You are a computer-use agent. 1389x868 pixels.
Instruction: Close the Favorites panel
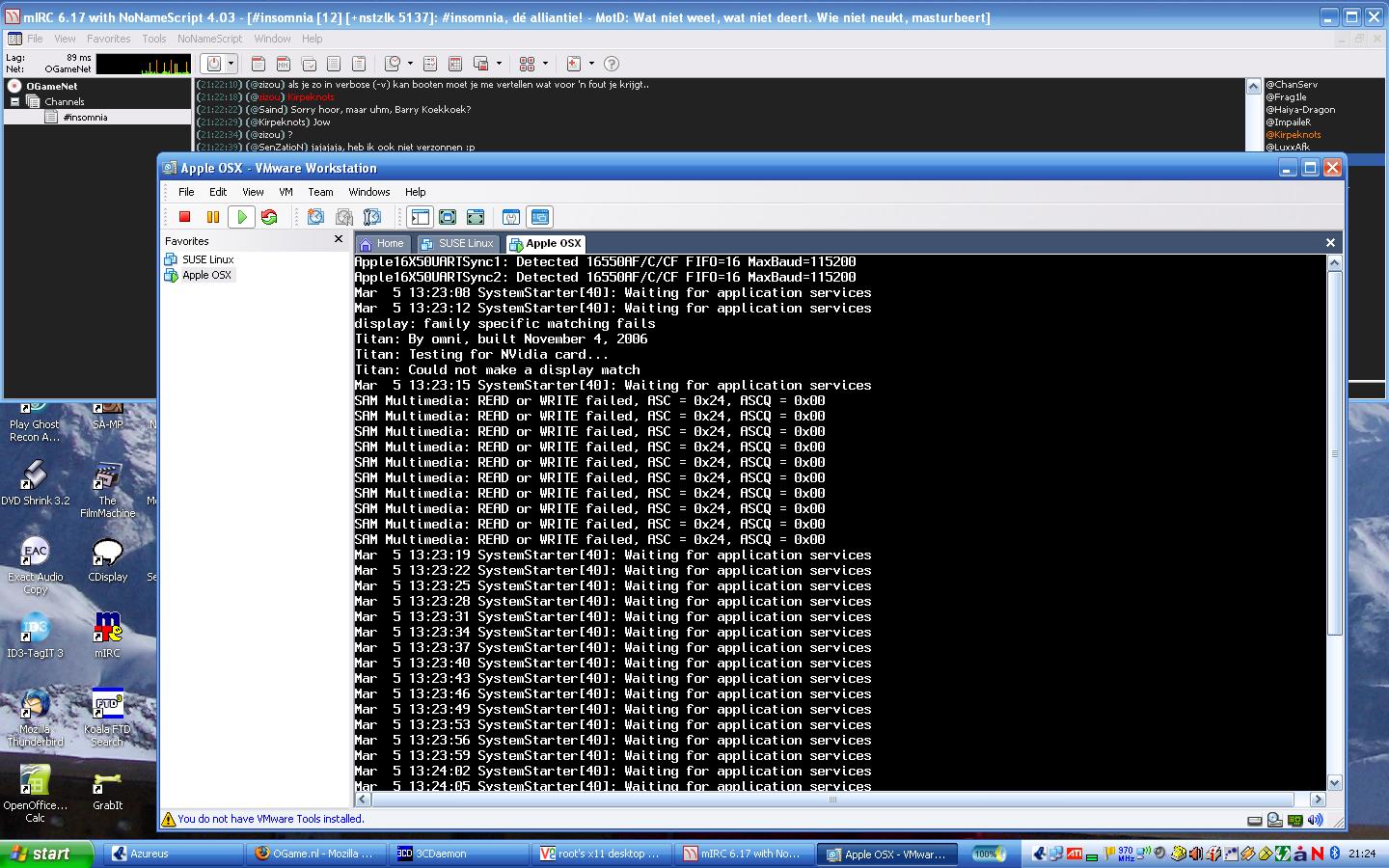[338, 239]
